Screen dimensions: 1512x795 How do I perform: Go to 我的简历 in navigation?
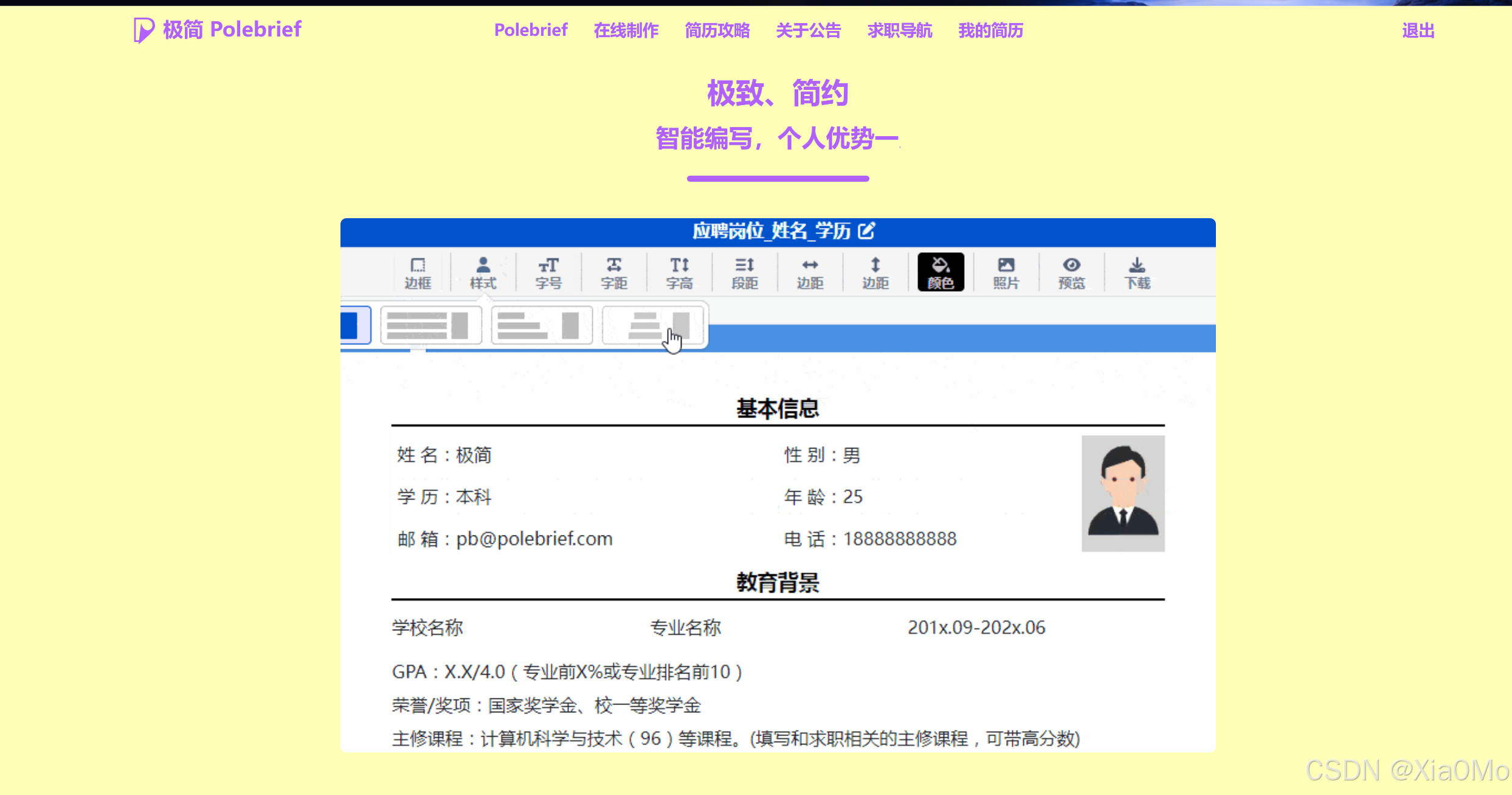990,30
